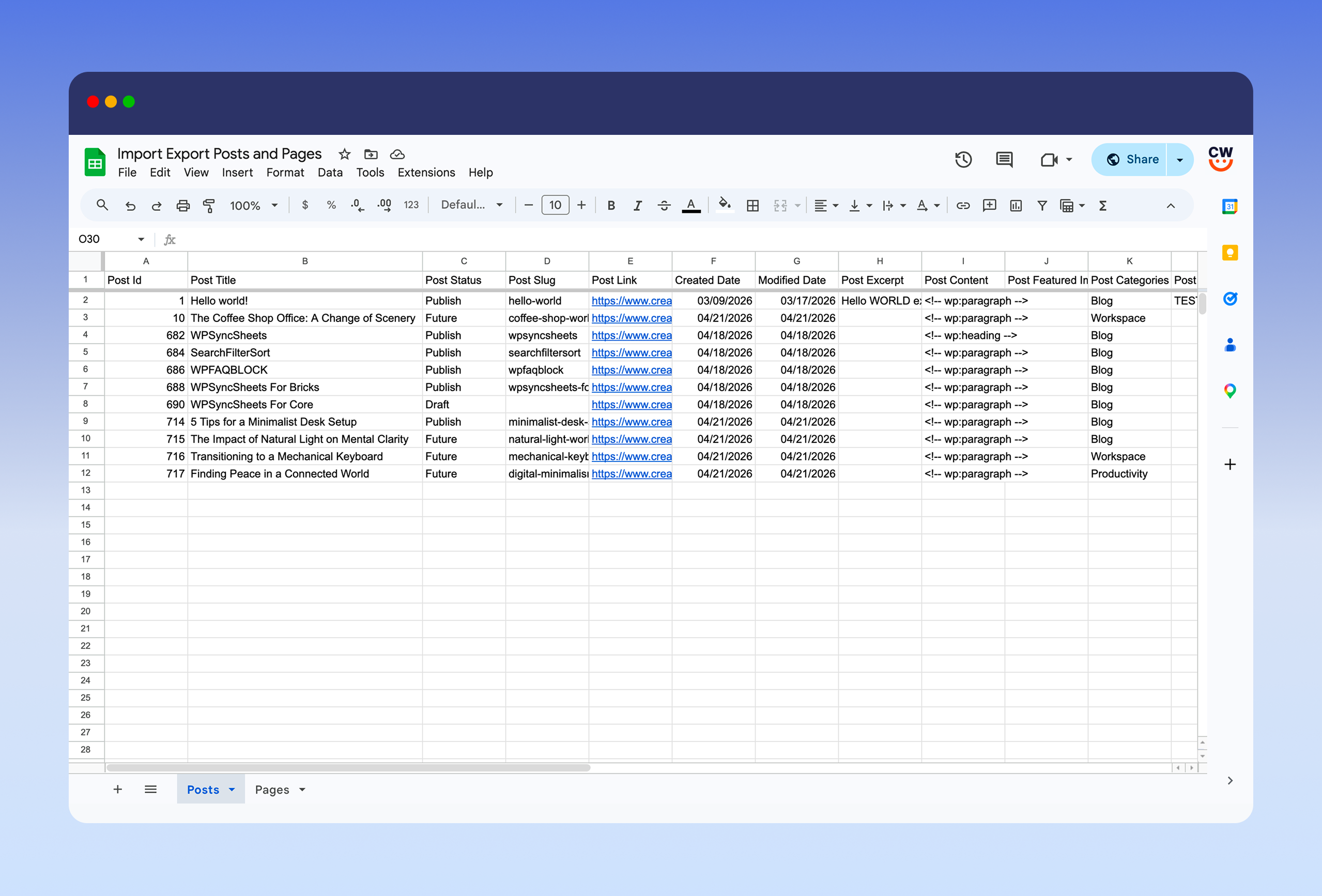Increase decimal places icon
1322x896 pixels.
pos(385,205)
